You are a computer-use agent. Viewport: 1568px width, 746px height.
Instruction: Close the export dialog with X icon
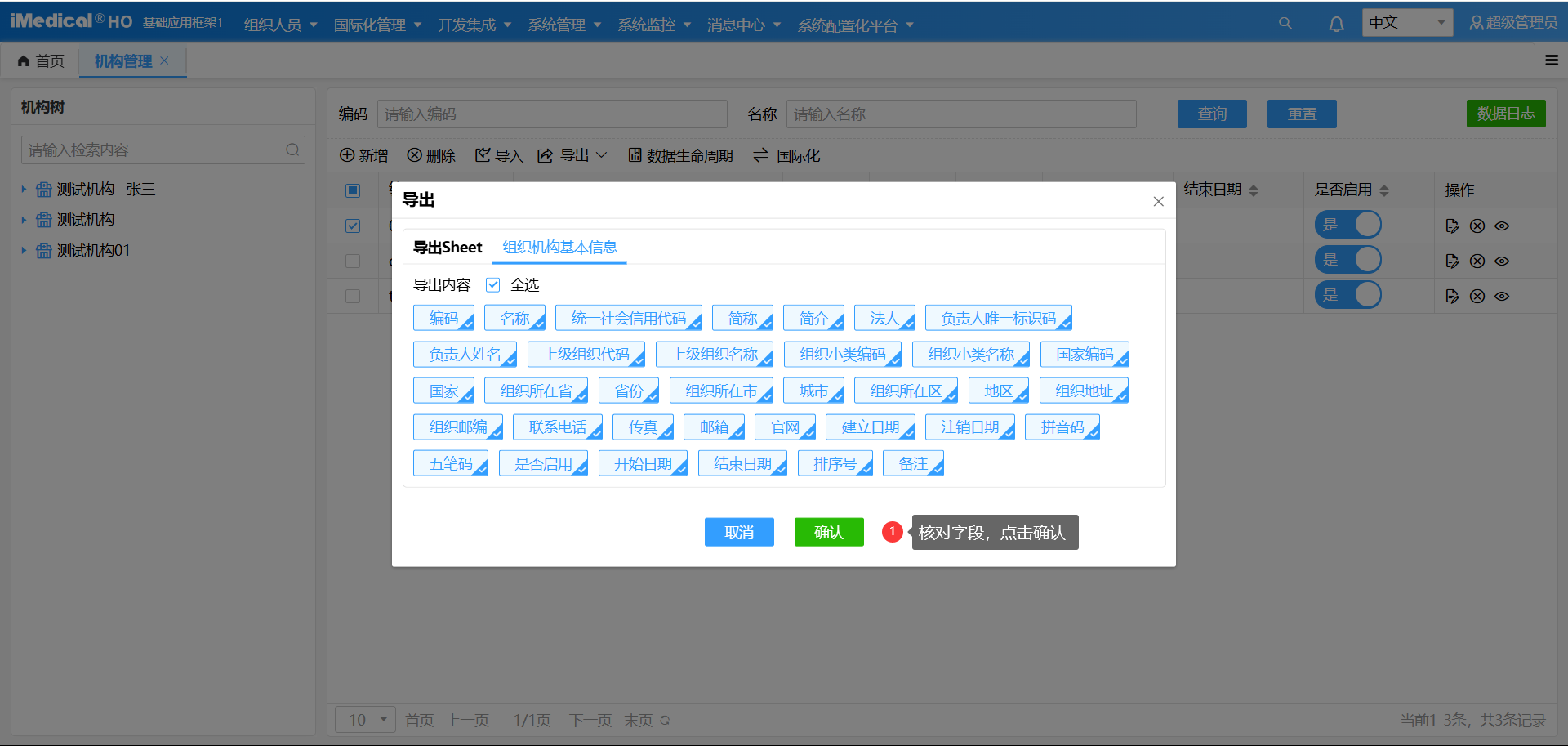point(1158,202)
